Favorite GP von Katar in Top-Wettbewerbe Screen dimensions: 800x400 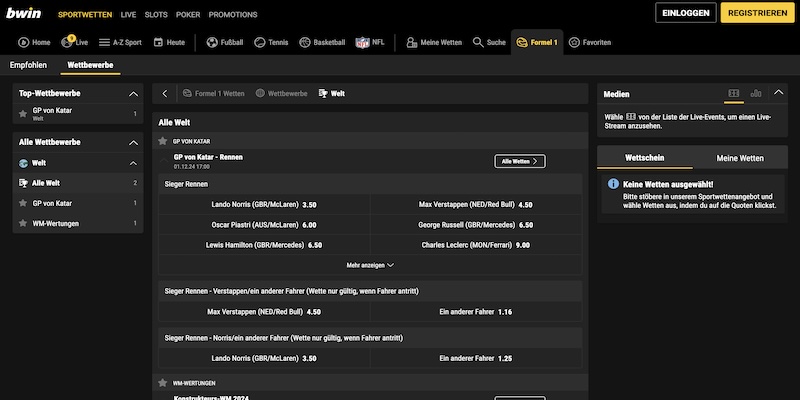(22, 114)
